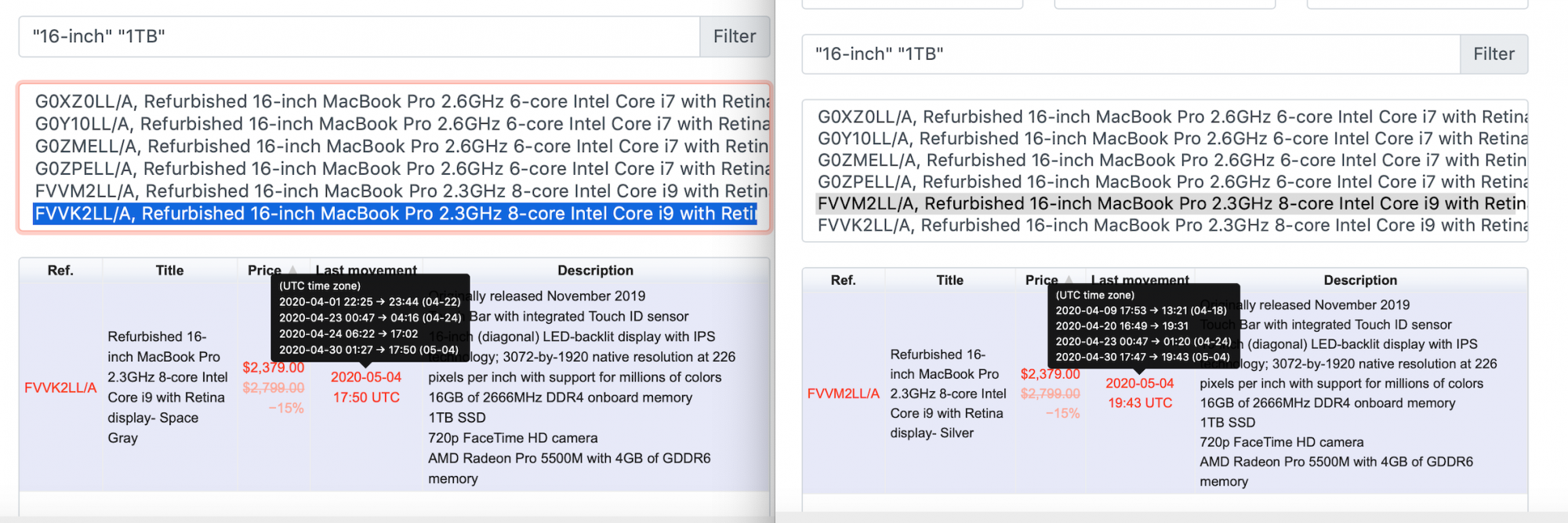The image size is (1568, 523).
Task: Sort by Price column in right table
Action: click(1042, 280)
